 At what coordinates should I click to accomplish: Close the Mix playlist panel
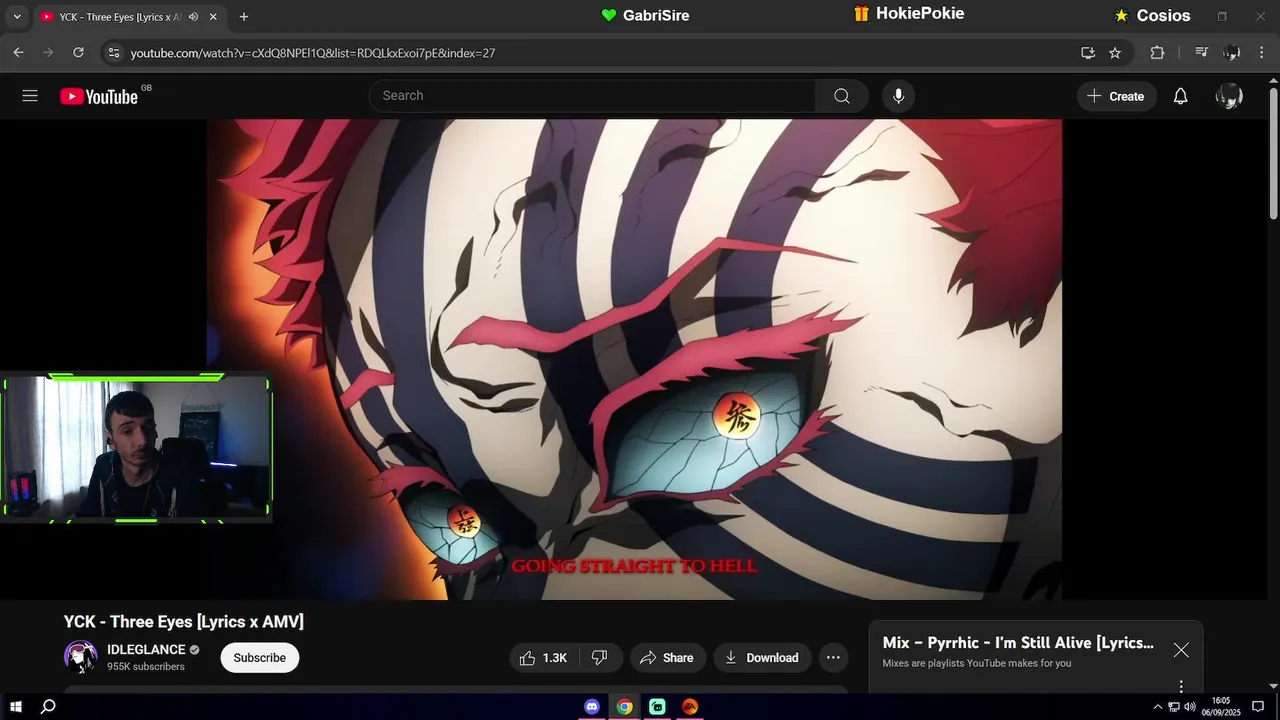click(x=1181, y=650)
